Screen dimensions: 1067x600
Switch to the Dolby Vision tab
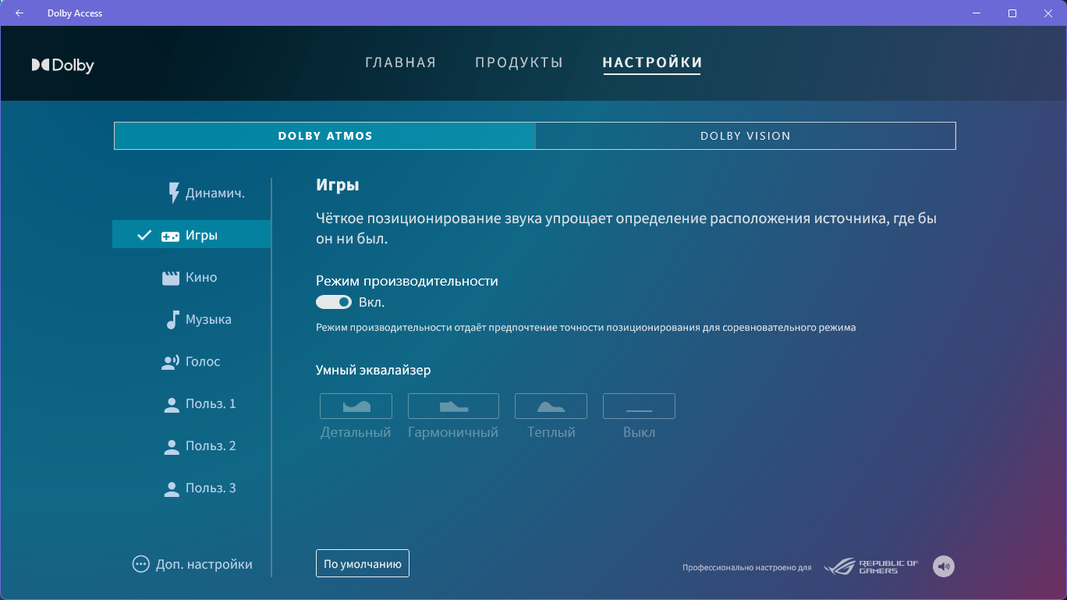[746, 136]
